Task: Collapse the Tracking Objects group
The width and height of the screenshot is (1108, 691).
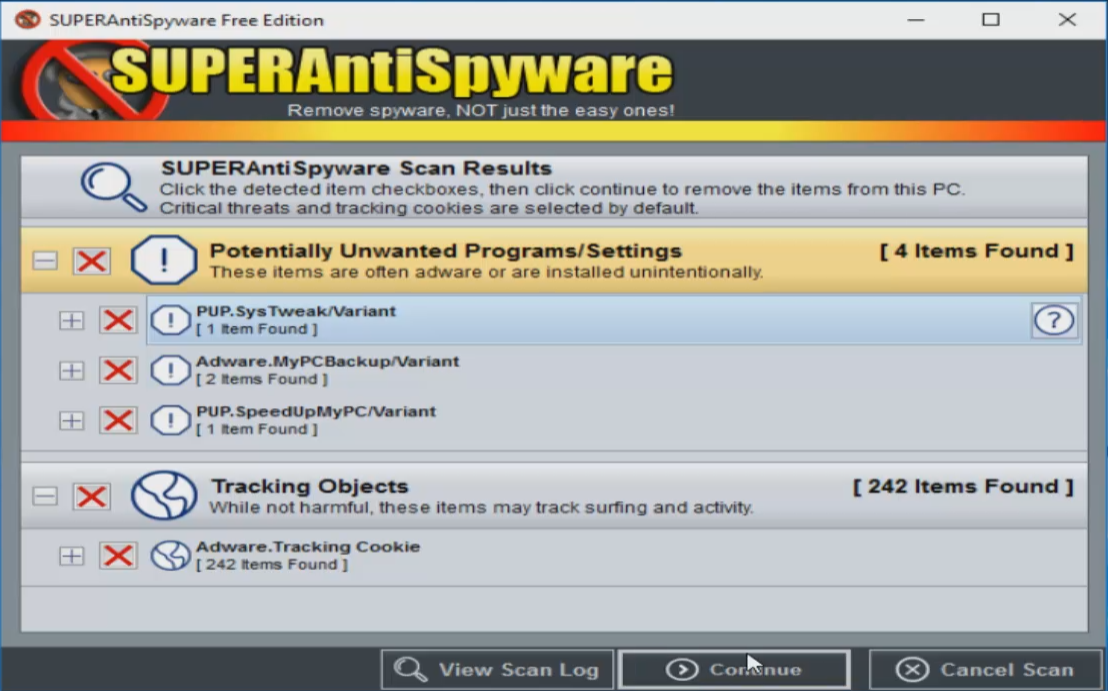Action: 45,495
